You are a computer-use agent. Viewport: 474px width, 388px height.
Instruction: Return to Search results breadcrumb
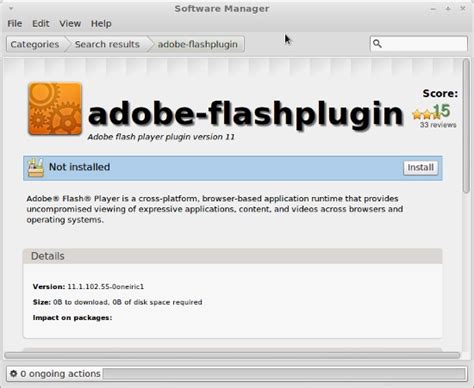(x=107, y=44)
